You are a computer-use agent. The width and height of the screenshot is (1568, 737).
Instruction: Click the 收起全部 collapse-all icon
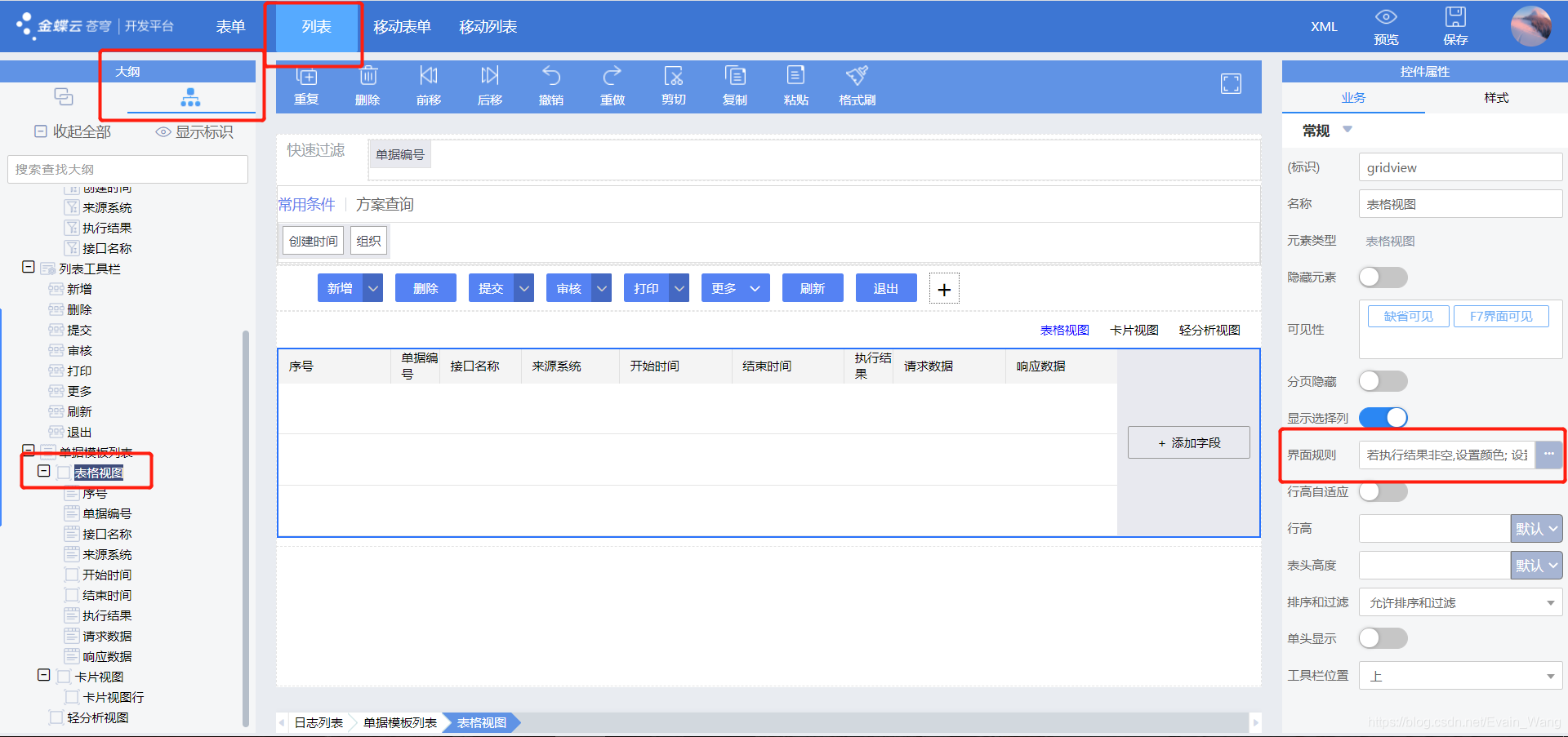pos(41,131)
